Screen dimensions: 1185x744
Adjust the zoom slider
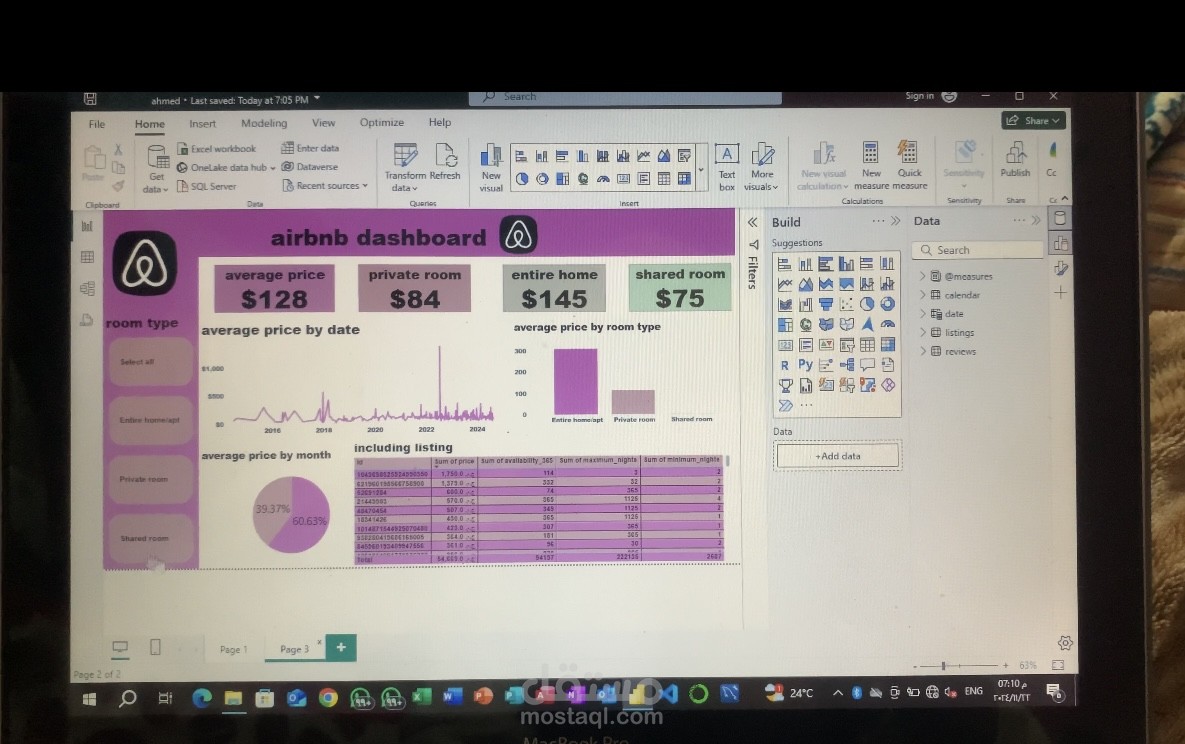point(944,665)
